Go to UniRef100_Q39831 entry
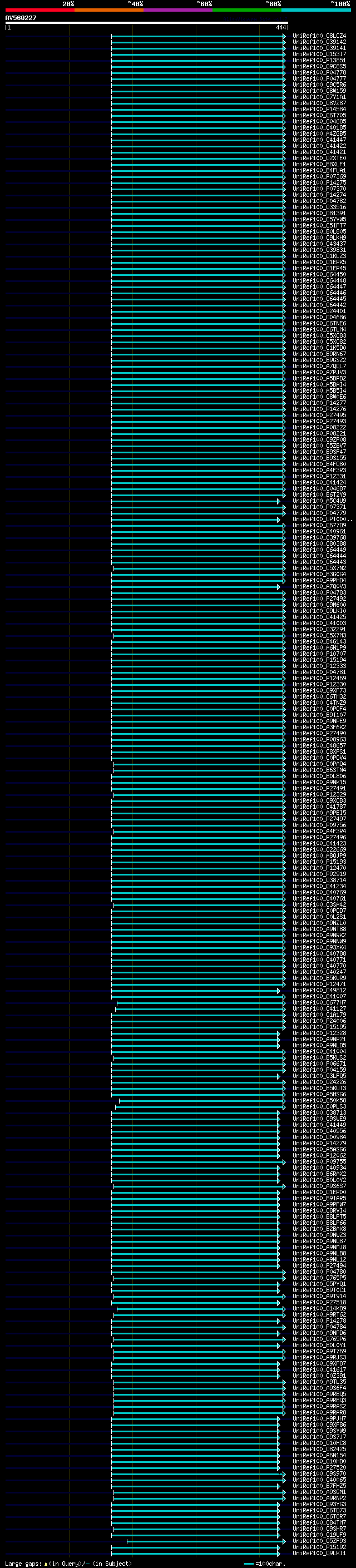Screen dimensions: 356x1568 319,250
